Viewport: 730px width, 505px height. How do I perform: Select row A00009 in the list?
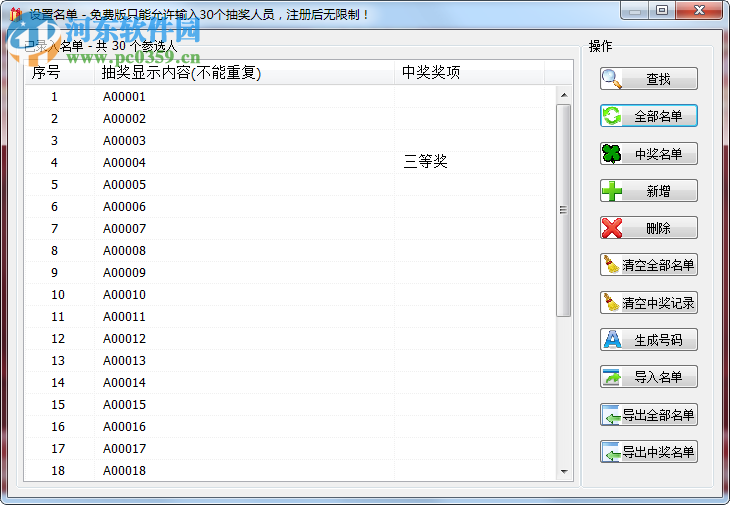(284, 273)
